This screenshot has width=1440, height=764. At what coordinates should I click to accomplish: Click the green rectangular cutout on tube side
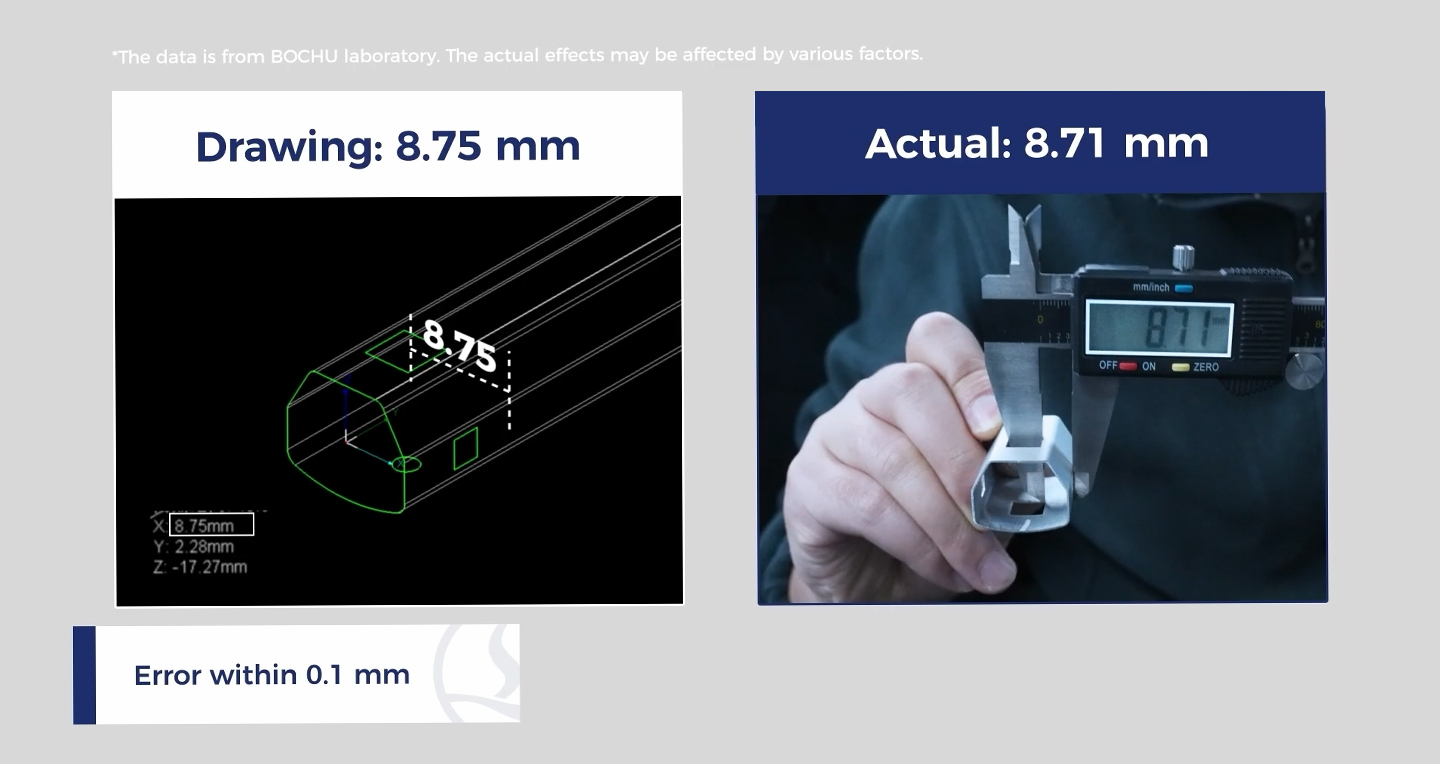466,448
